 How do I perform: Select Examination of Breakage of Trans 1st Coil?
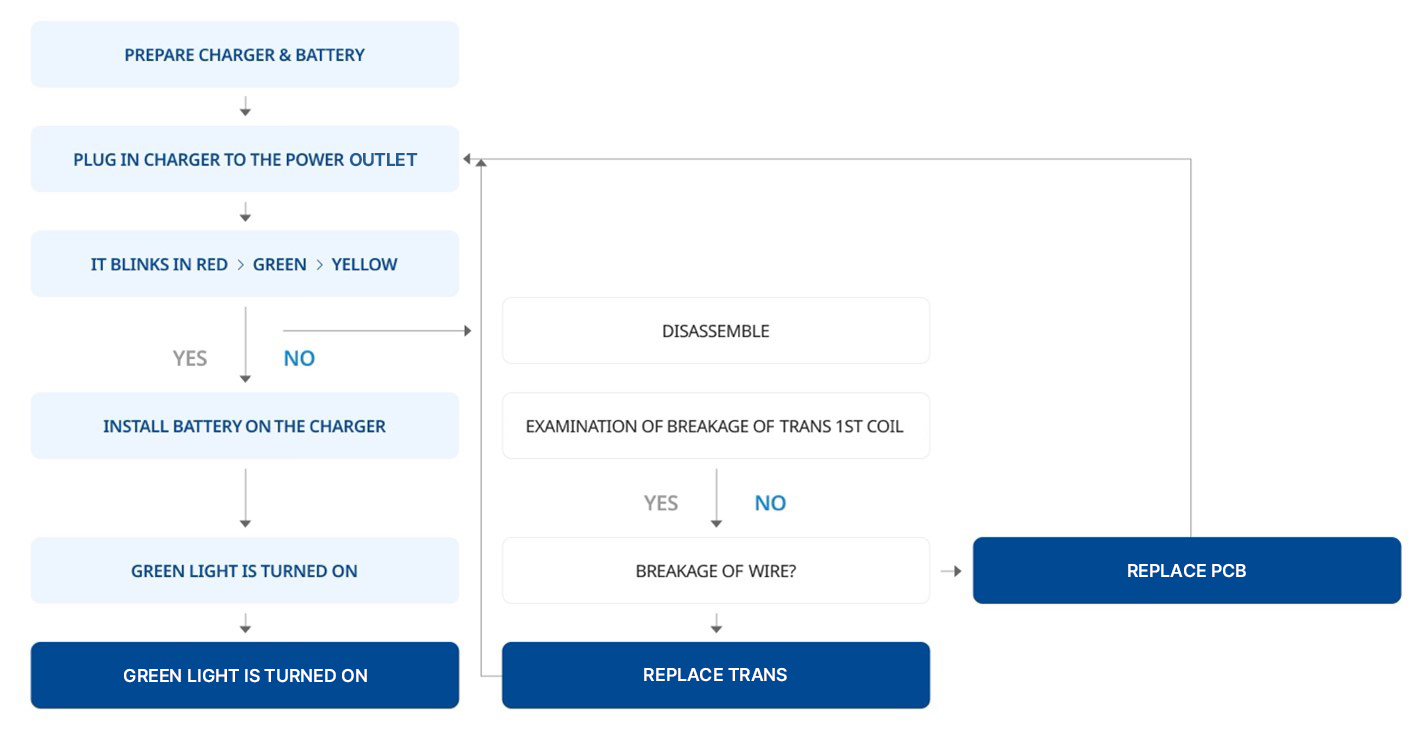715,426
